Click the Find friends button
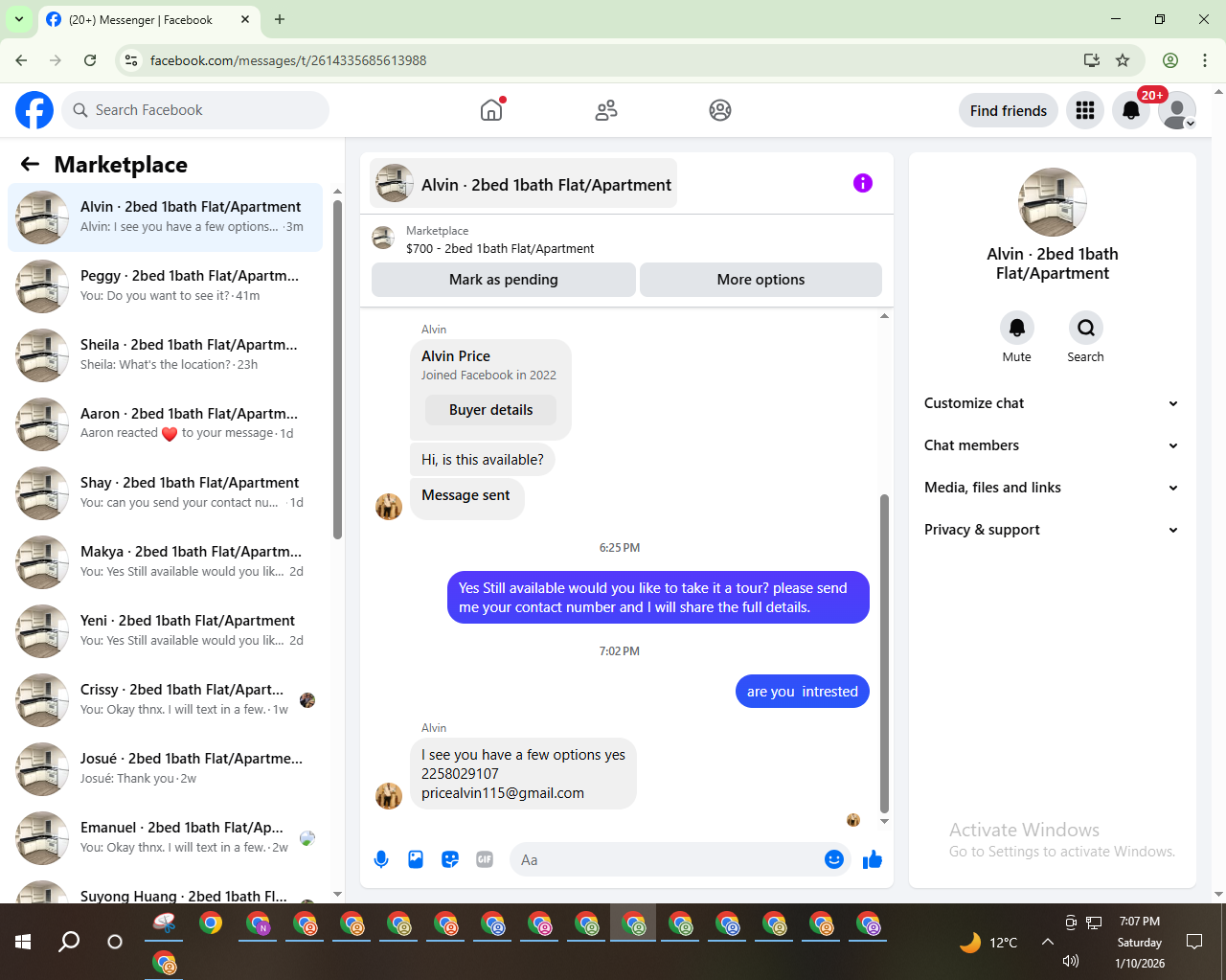1226x980 pixels. [x=1009, y=110]
